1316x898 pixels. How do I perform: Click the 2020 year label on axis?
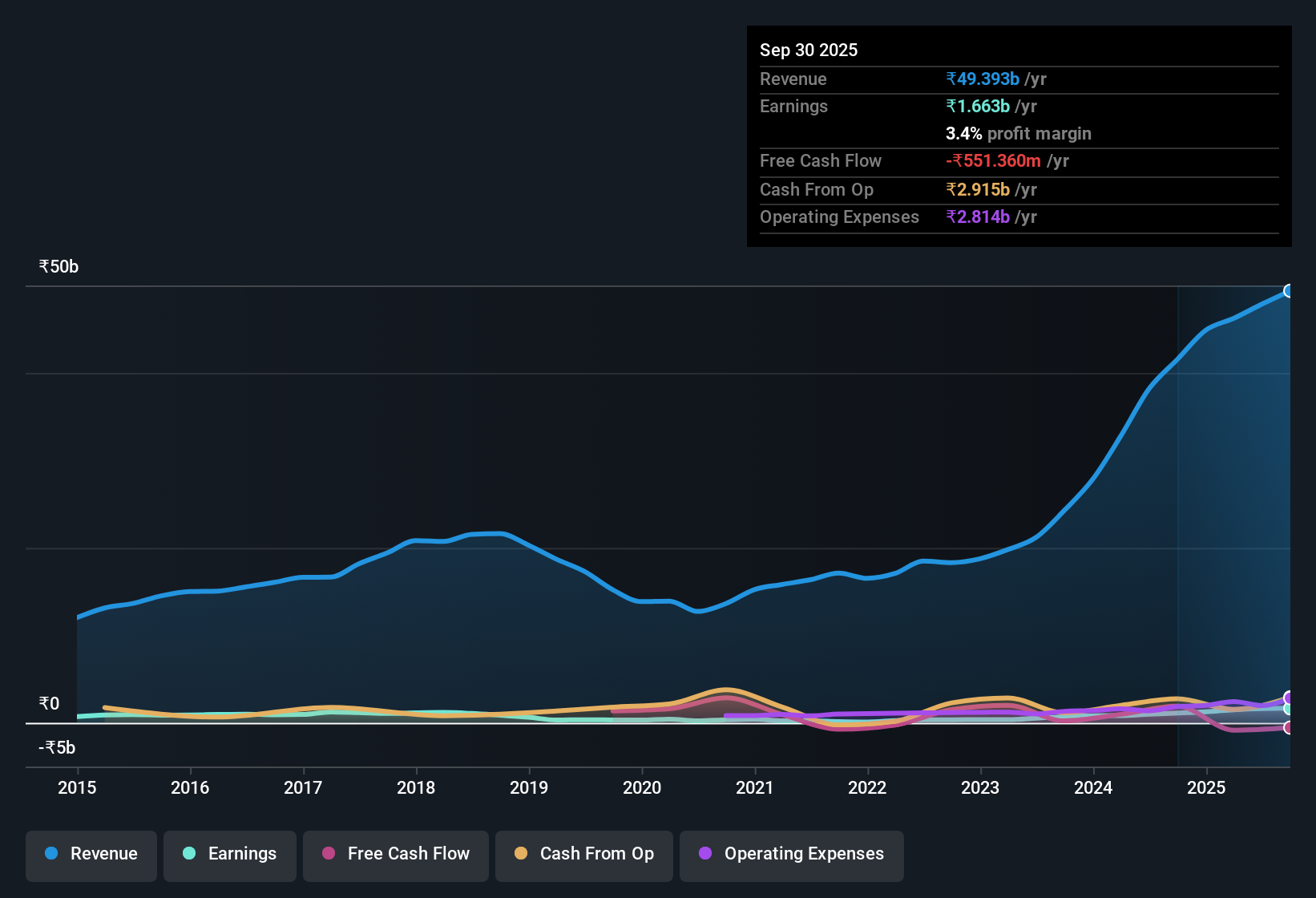tap(642, 788)
